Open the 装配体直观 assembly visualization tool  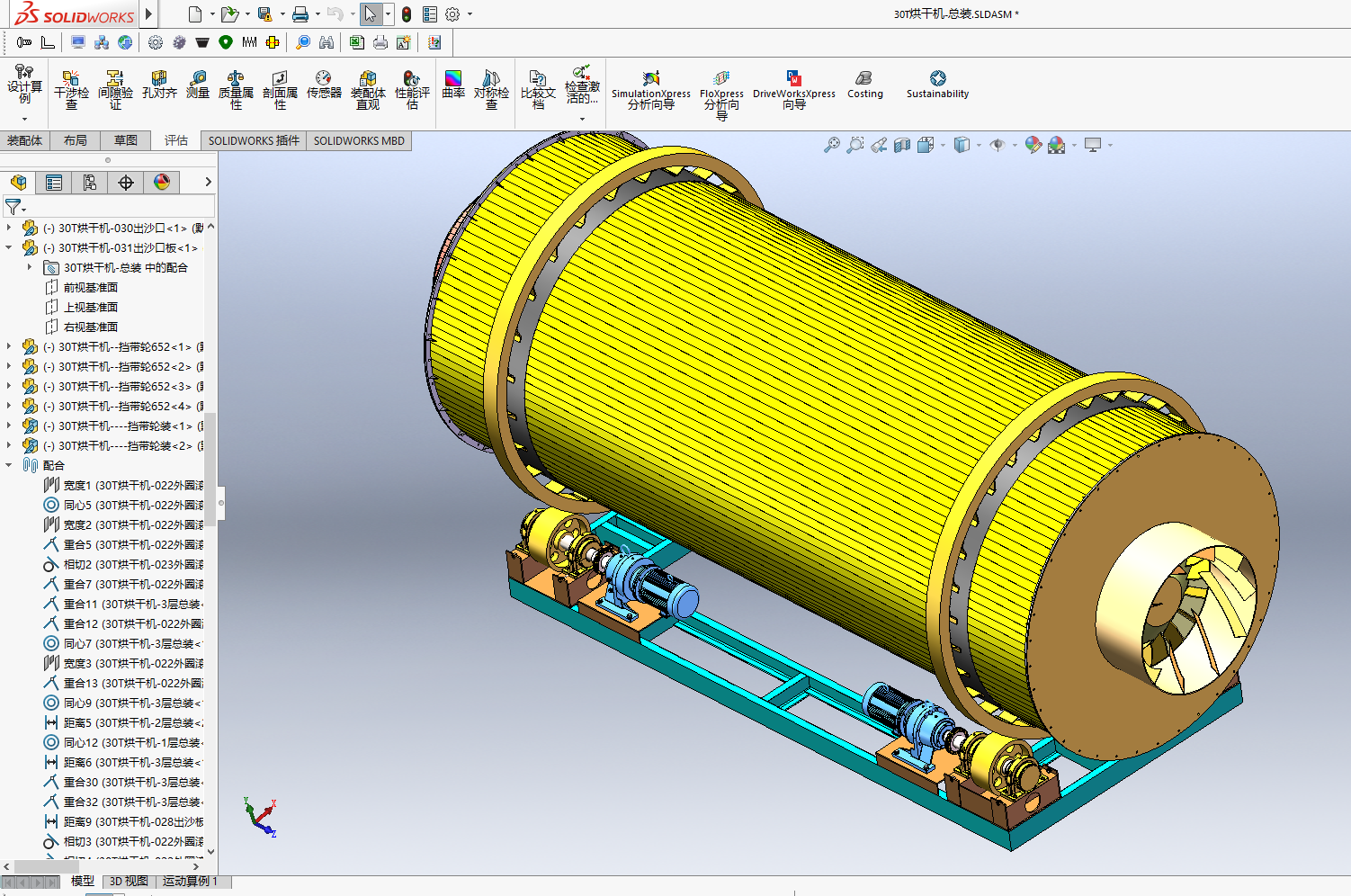point(368,90)
